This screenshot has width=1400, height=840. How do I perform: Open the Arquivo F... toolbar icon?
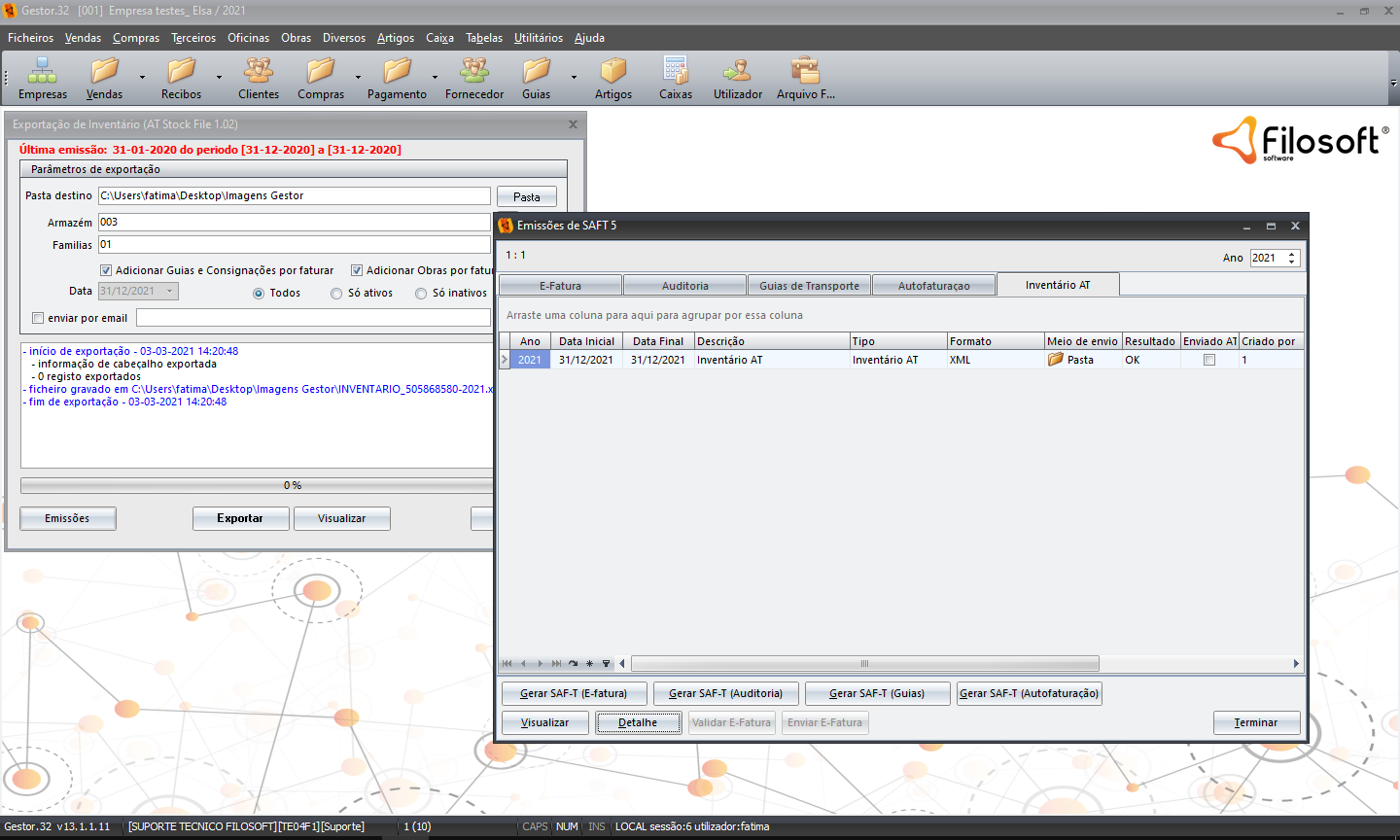point(805,71)
